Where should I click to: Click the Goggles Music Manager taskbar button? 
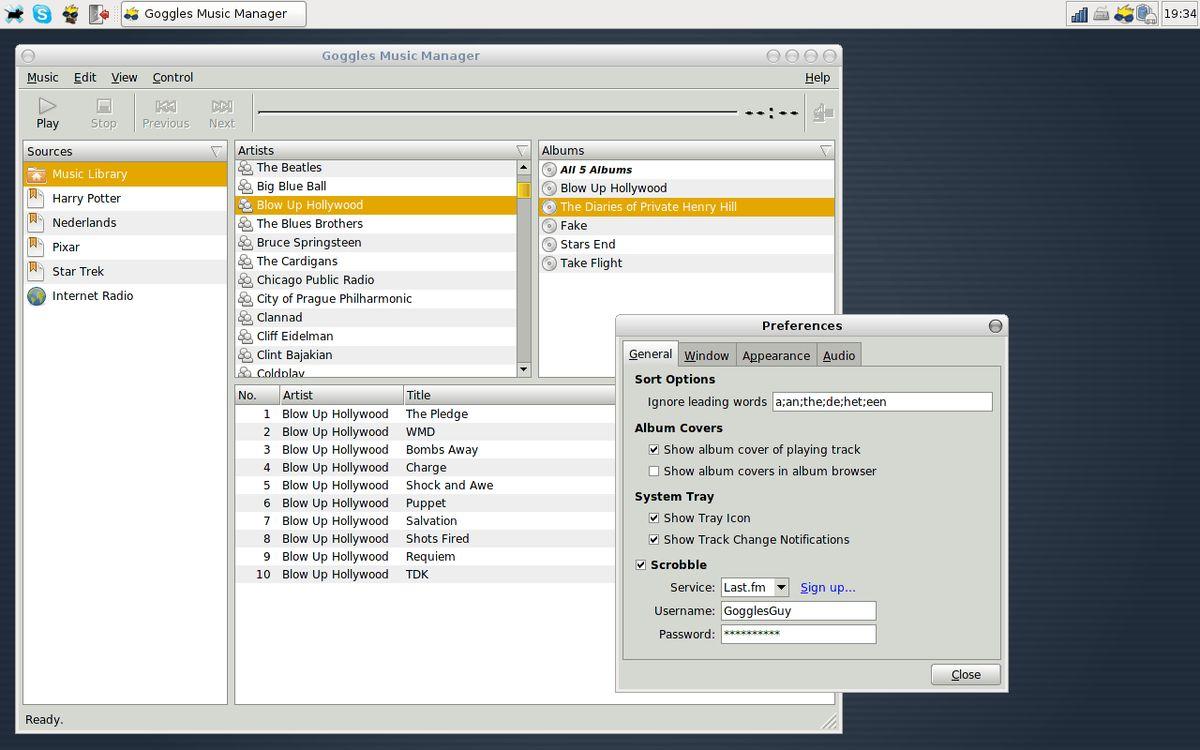[x=214, y=14]
